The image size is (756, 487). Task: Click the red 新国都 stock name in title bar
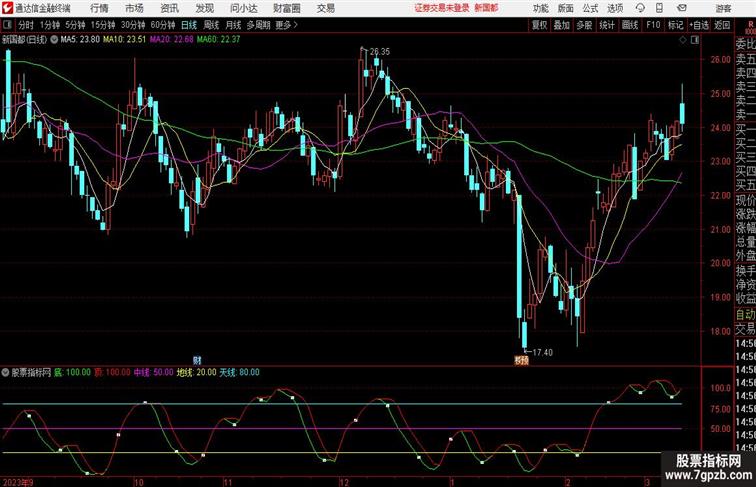(x=486, y=8)
